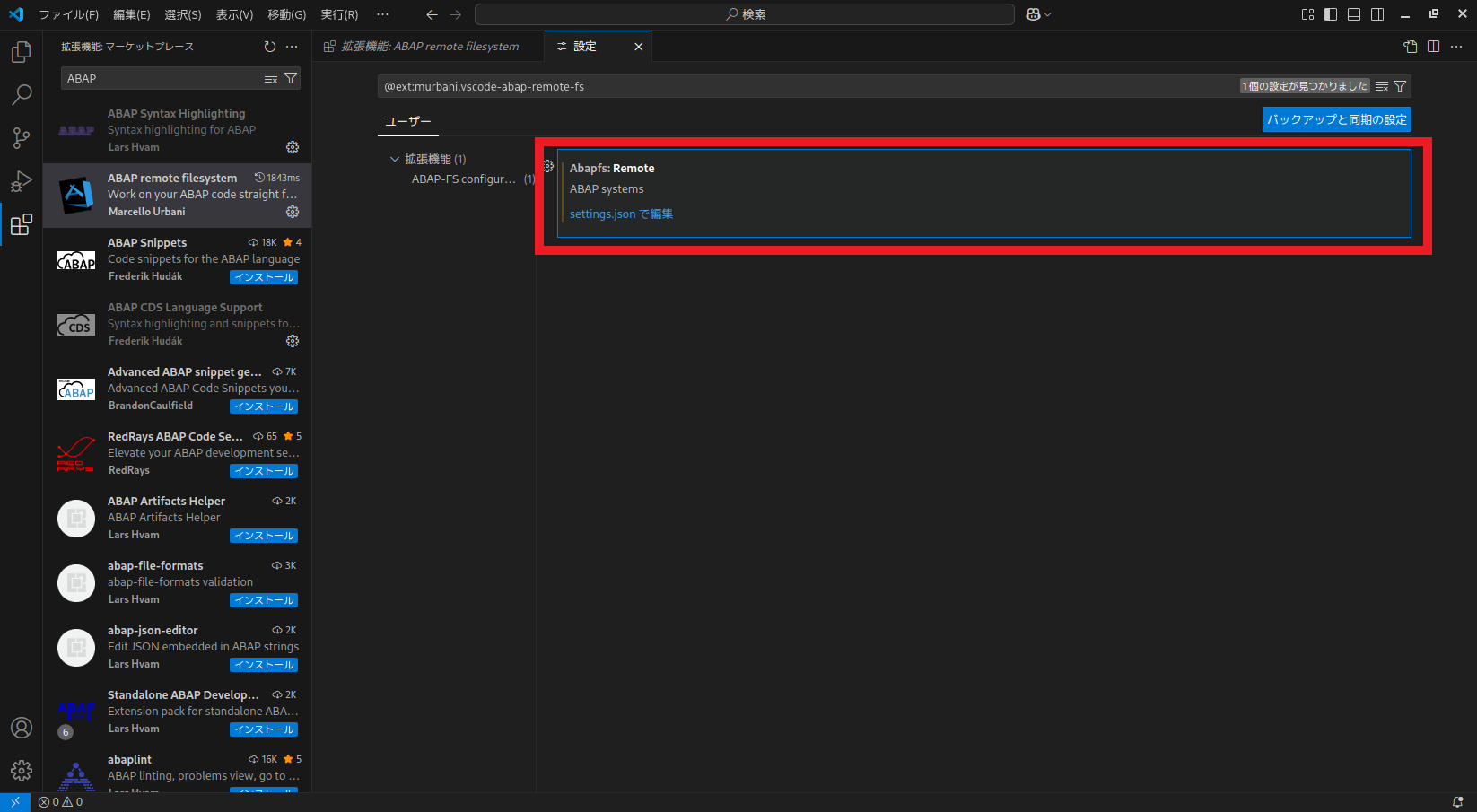Toggle the primary sidebar visibility

pyautogui.click(x=1331, y=13)
